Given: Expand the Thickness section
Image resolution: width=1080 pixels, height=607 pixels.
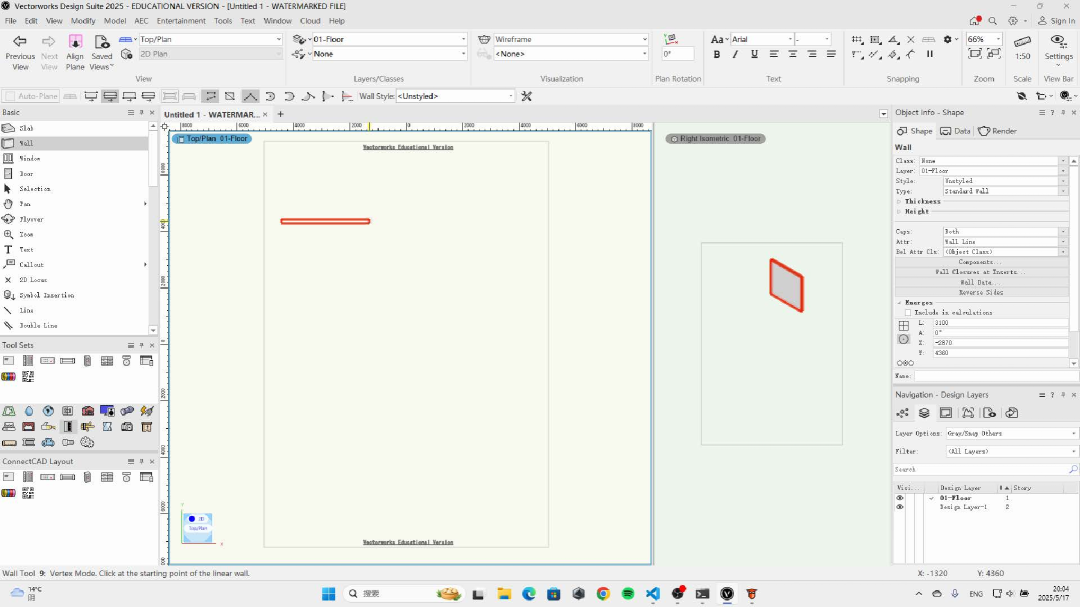Looking at the screenshot, I should tap(899, 201).
